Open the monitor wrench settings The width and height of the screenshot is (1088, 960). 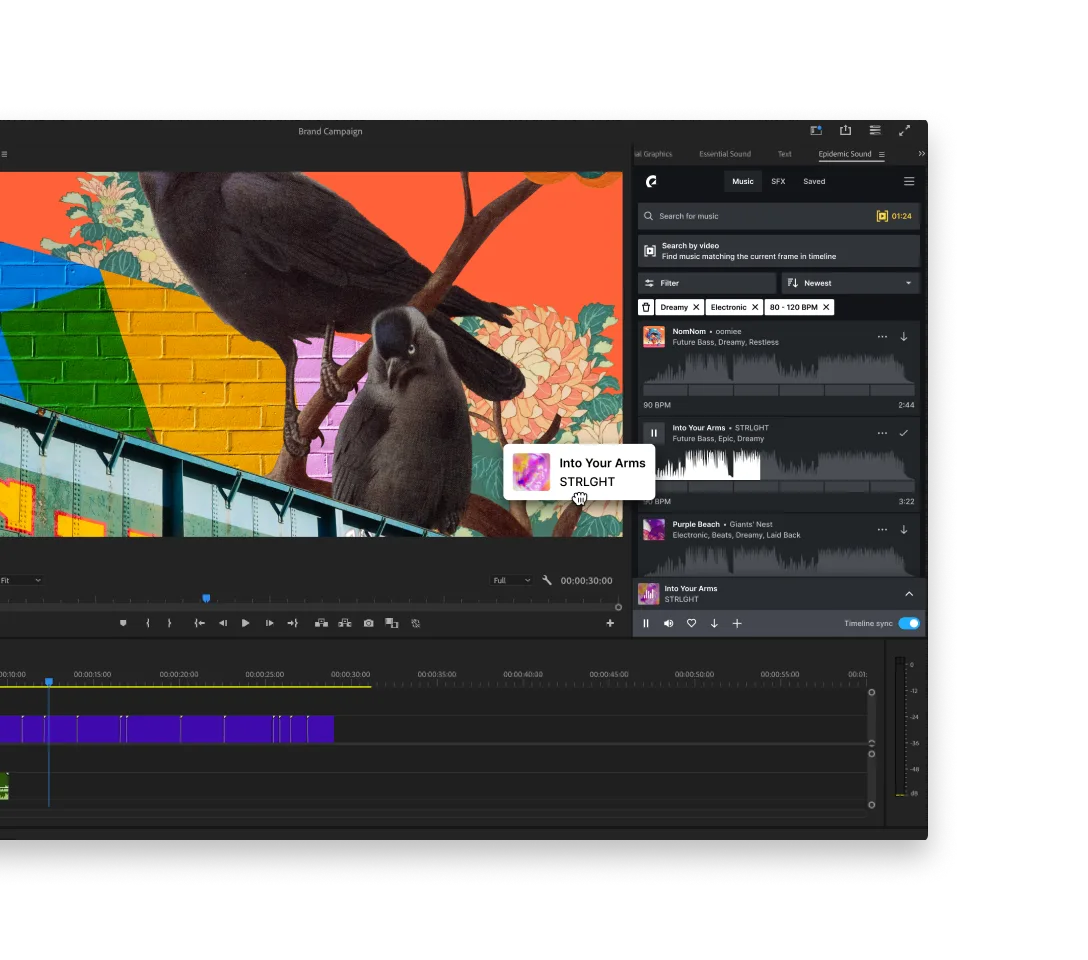[547, 580]
